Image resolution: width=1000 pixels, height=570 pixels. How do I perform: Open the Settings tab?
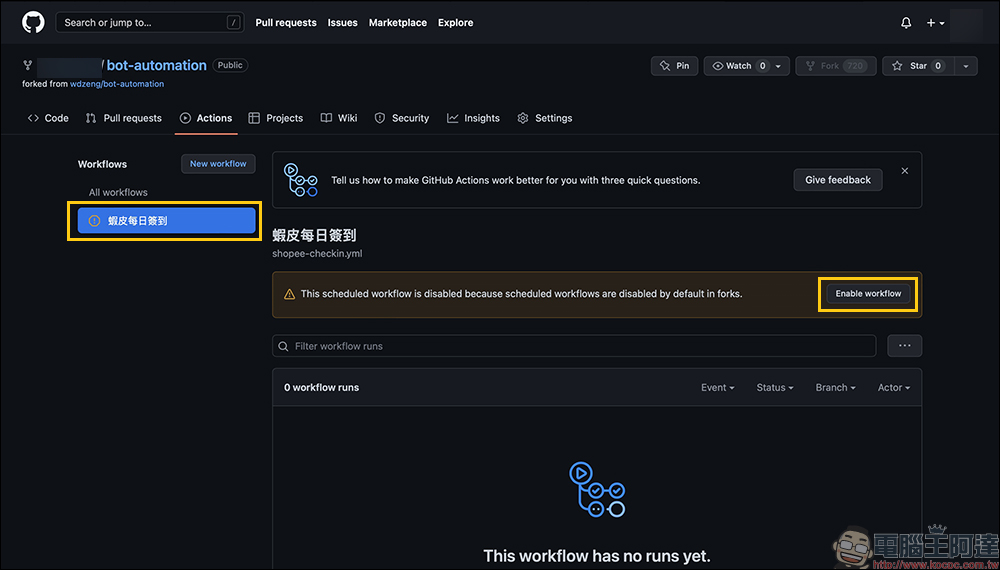click(x=545, y=118)
